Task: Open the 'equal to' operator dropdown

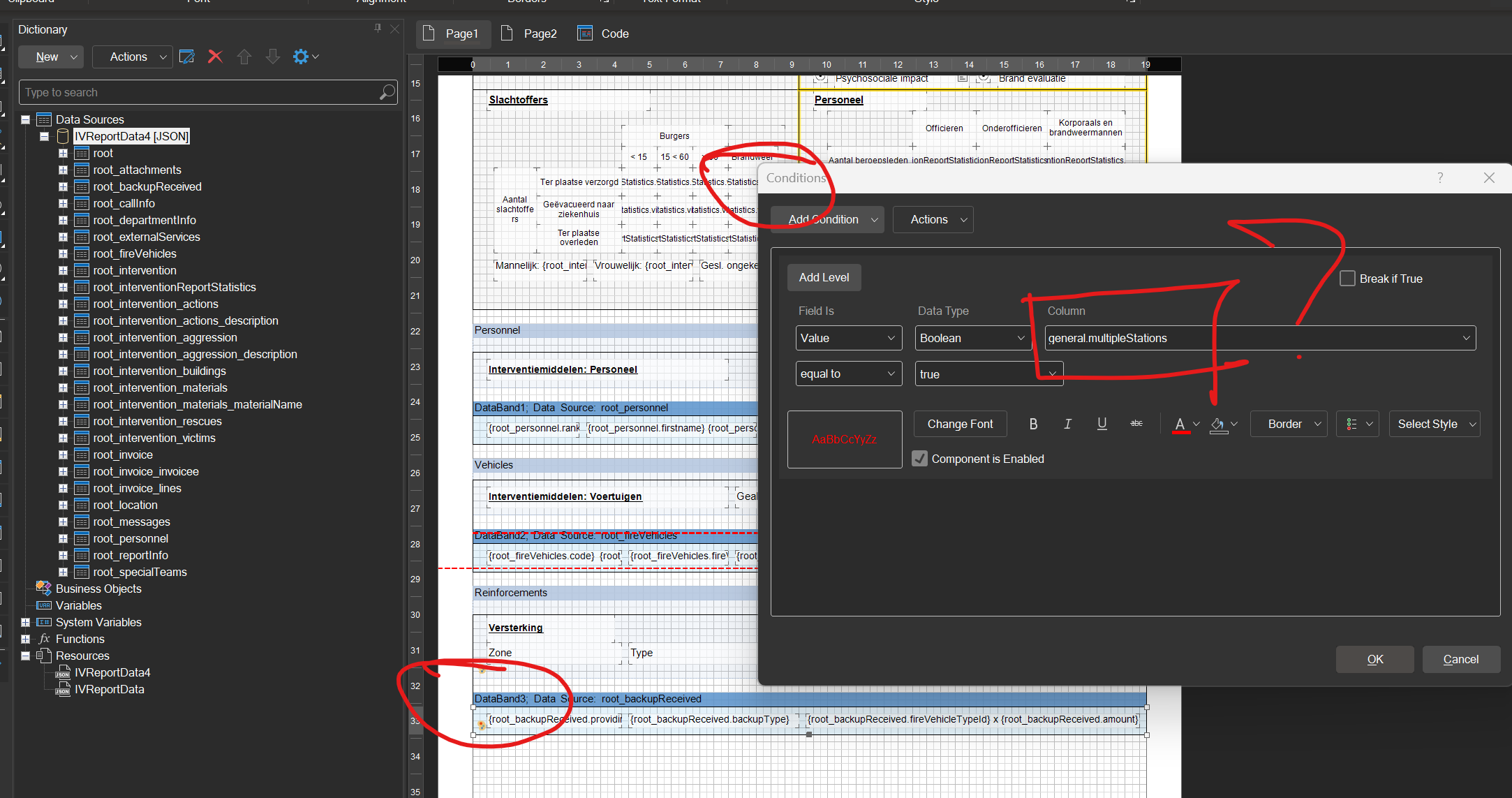Action: click(x=849, y=374)
